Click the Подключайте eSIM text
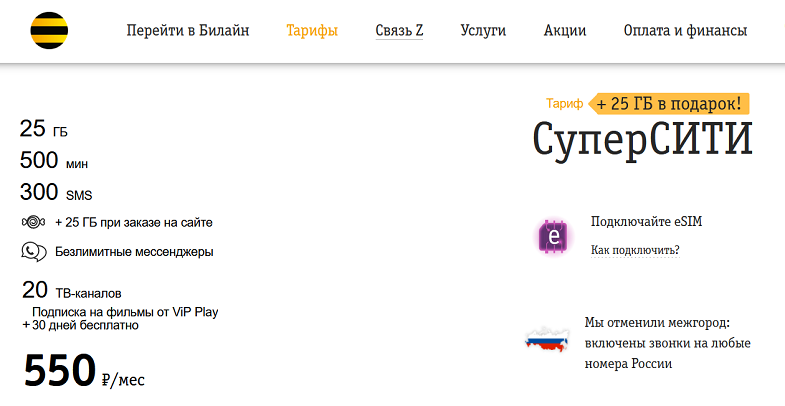The height and width of the screenshot is (406, 785). point(646,221)
